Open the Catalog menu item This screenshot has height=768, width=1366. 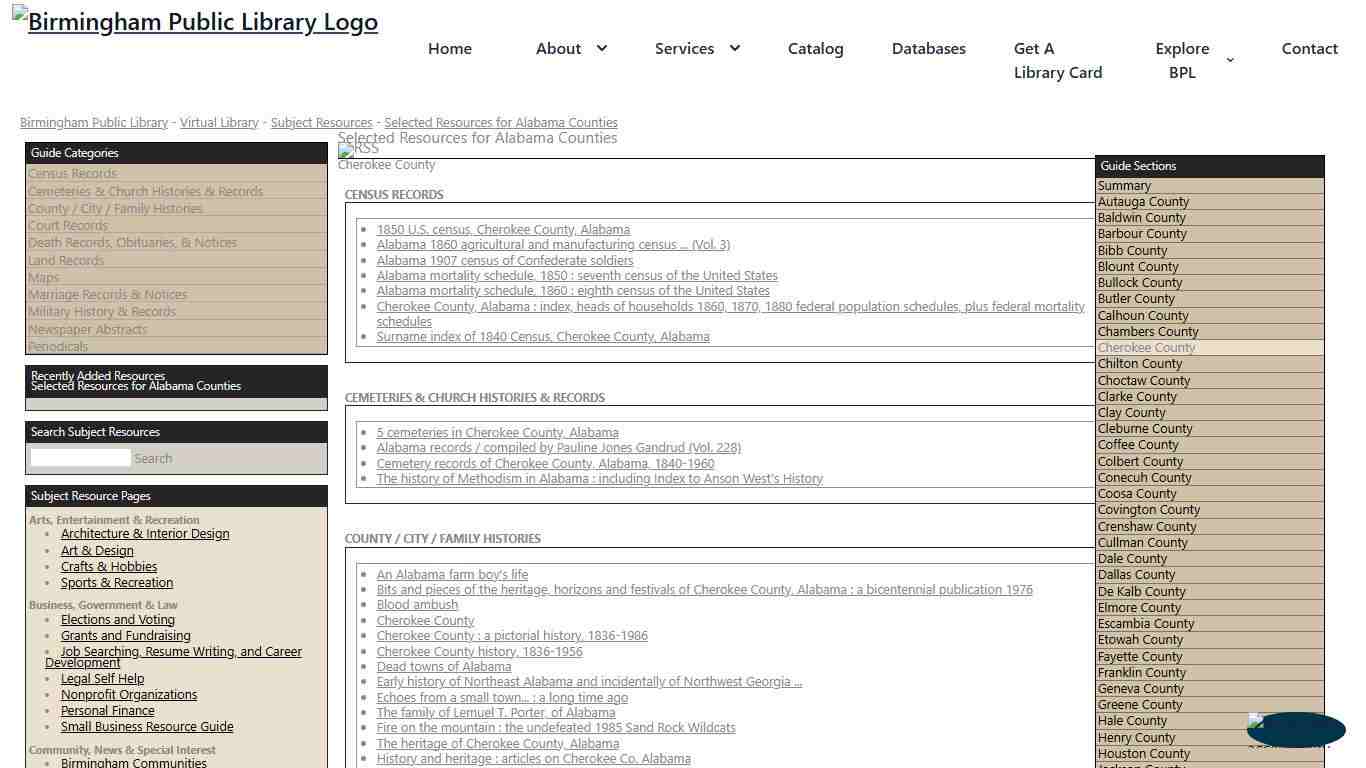click(815, 48)
